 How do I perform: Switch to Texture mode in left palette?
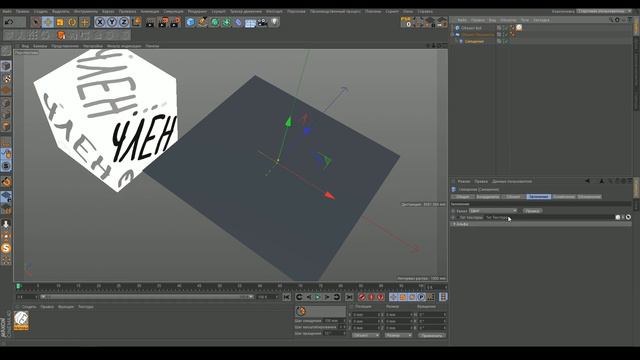pyautogui.click(x=6, y=78)
